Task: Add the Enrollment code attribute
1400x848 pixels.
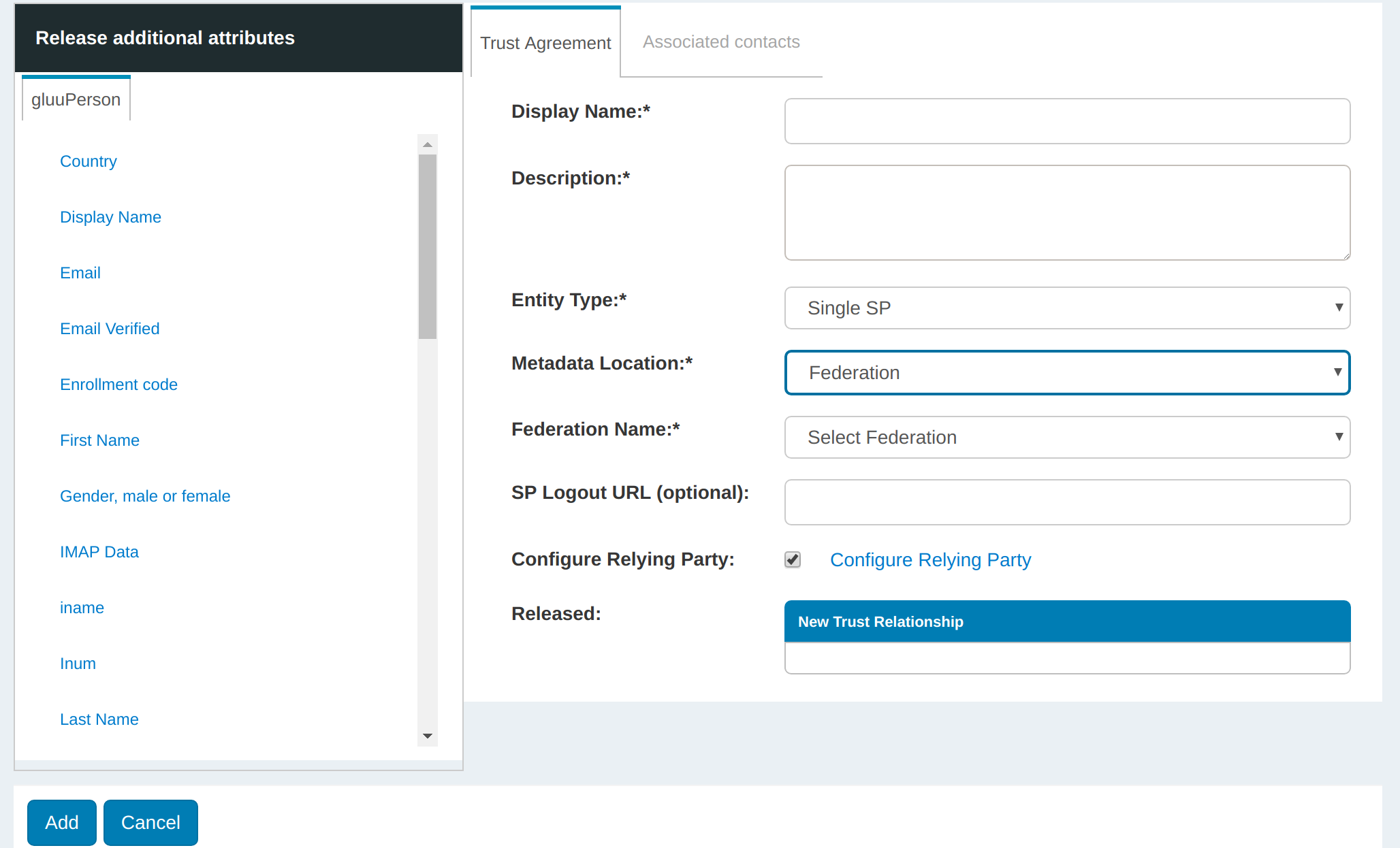Action: coord(118,385)
